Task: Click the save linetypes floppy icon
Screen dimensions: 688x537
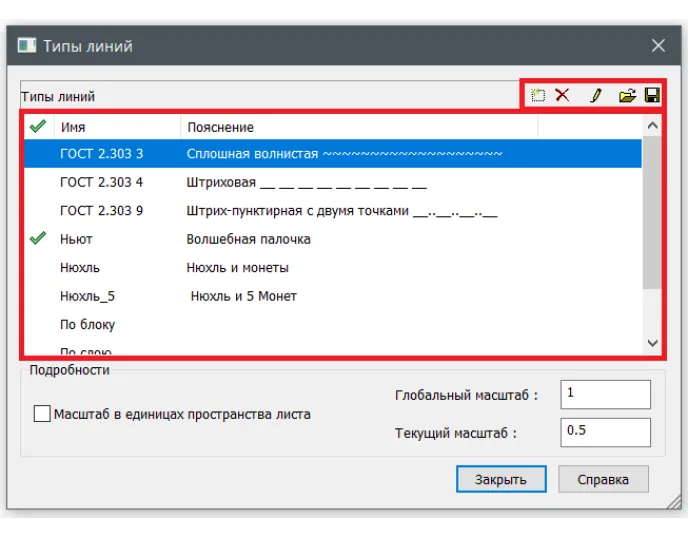Action: click(652, 96)
